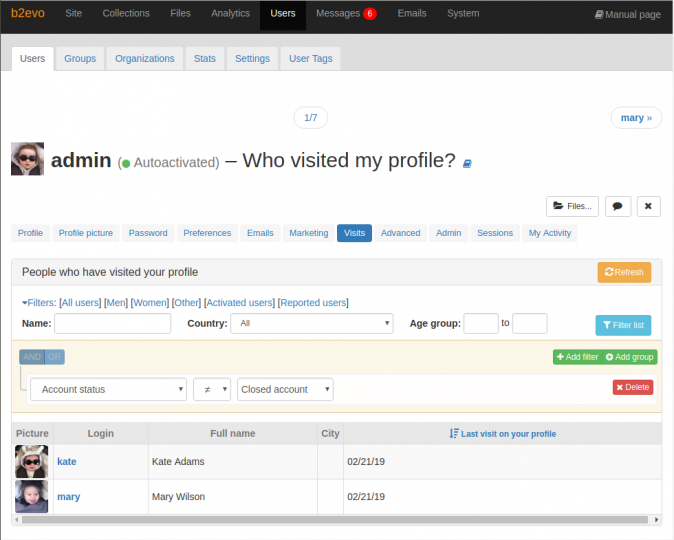Click the Filter list button
674x540 pixels.
click(x=623, y=325)
